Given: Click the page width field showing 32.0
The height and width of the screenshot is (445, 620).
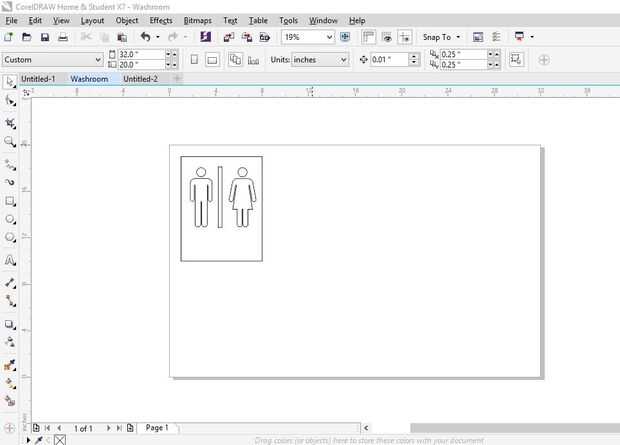Looking at the screenshot, I should (134, 54).
